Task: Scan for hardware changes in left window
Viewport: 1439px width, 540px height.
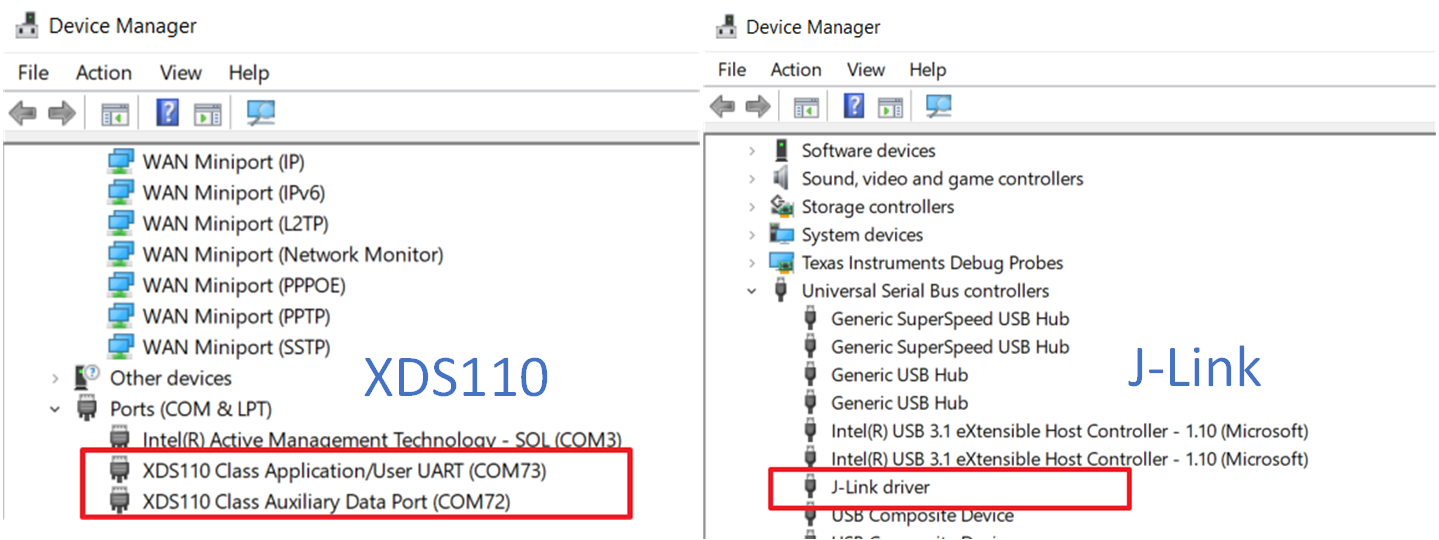Action: pyautogui.click(x=261, y=114)
